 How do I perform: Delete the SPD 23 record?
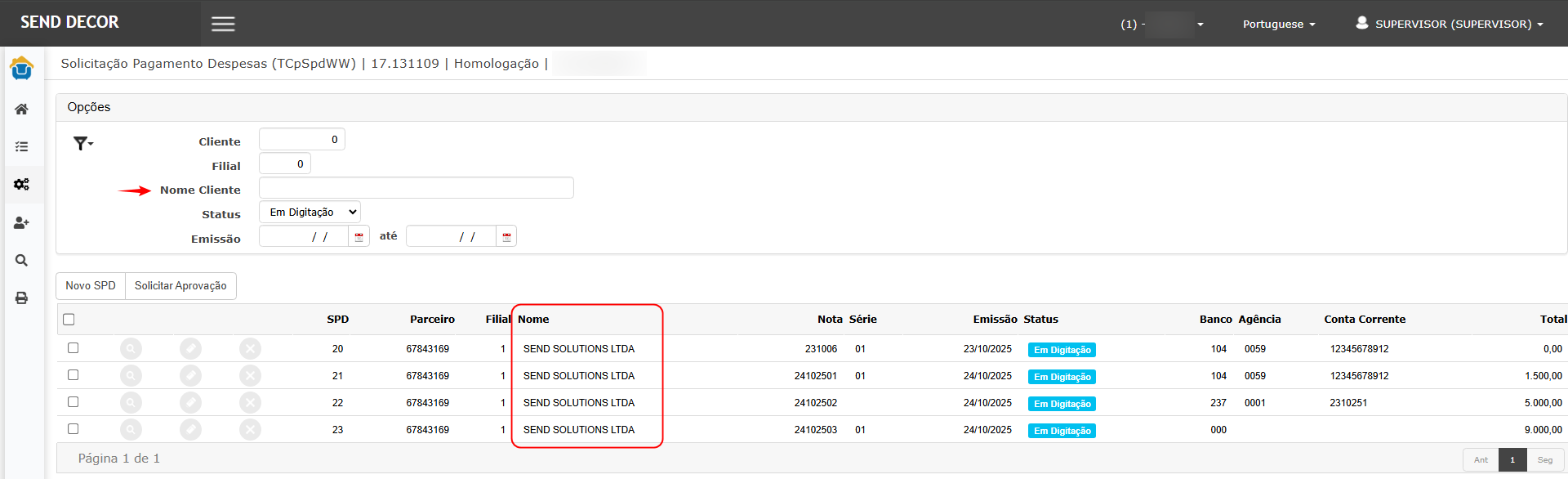point(250,430)
